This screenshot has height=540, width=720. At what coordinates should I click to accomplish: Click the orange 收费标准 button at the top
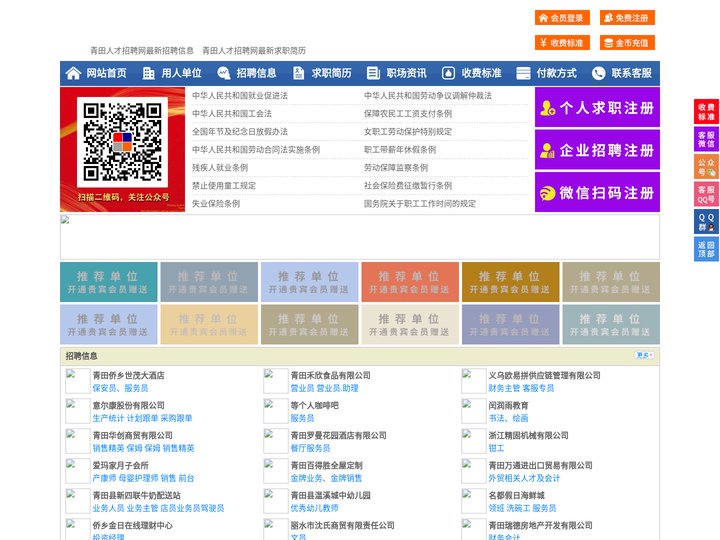pos(562,43)
